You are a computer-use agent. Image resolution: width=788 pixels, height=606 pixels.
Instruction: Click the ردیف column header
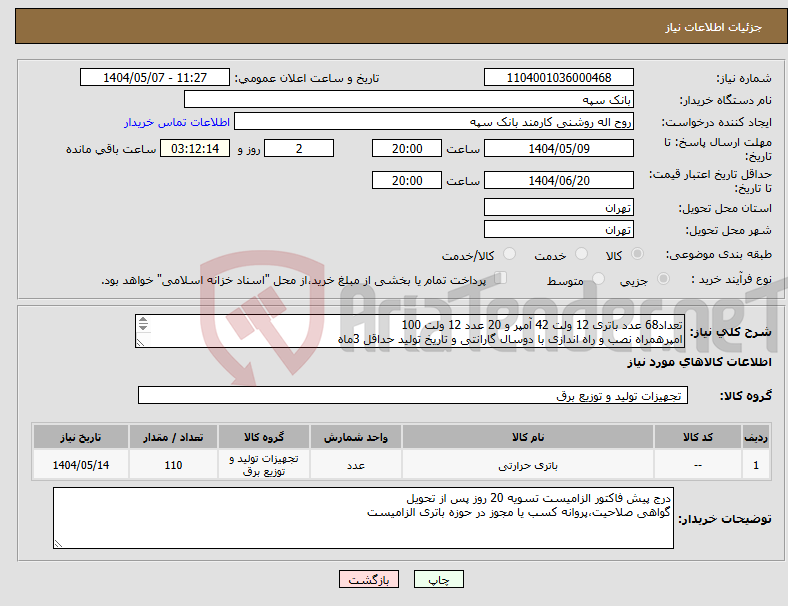(x=756, y=437)
